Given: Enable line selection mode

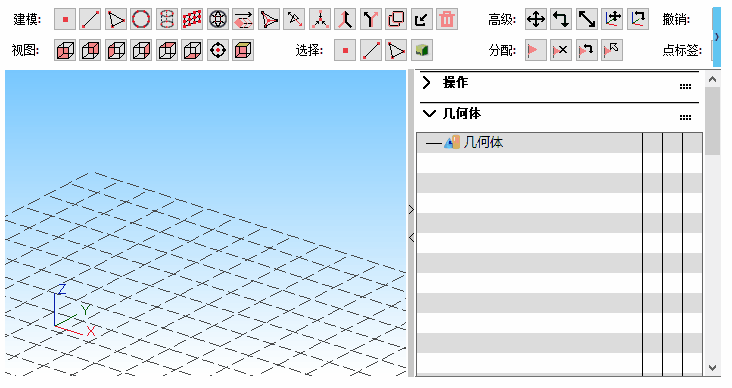Looking at the screenshot, I should pyautogui.click(x=371, y=50).
